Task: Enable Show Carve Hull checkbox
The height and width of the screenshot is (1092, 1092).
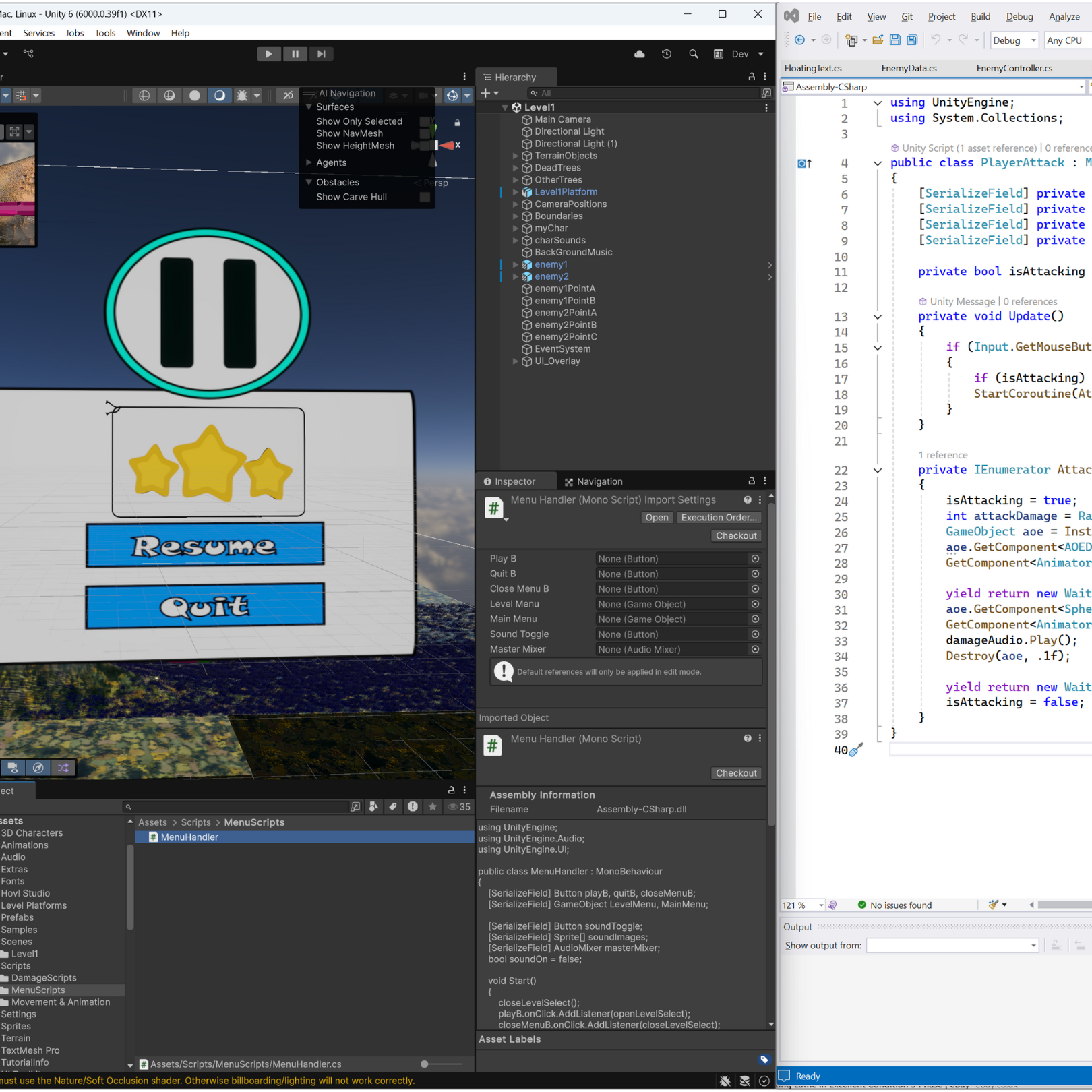Action: click(425, 197)
